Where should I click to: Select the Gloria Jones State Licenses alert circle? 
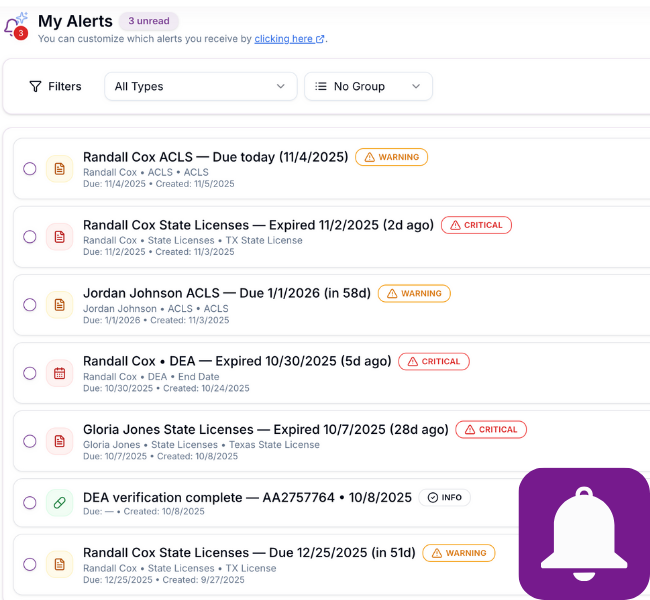[x=30, y=441]
